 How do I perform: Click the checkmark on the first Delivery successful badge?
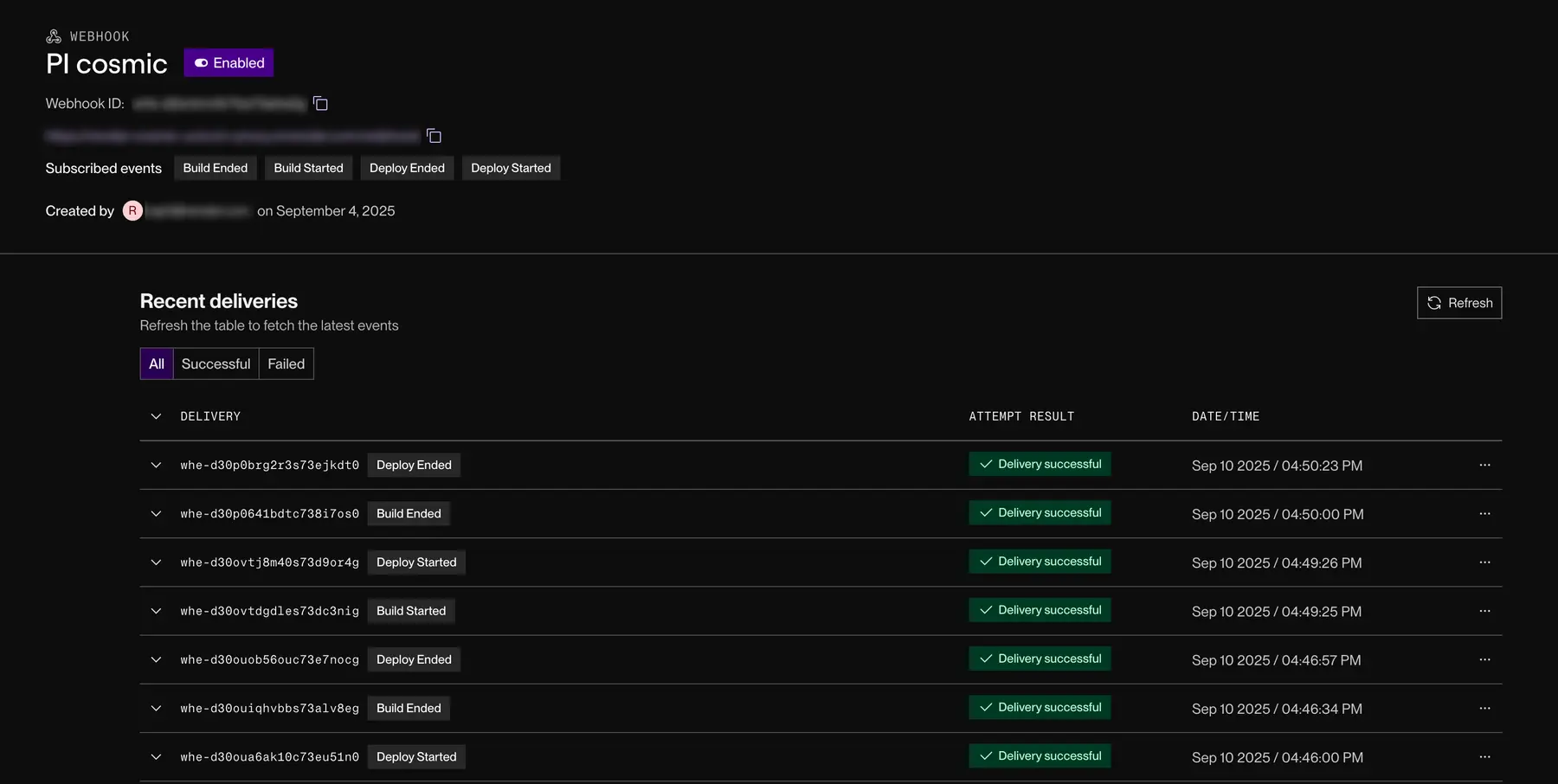(985, 464)
